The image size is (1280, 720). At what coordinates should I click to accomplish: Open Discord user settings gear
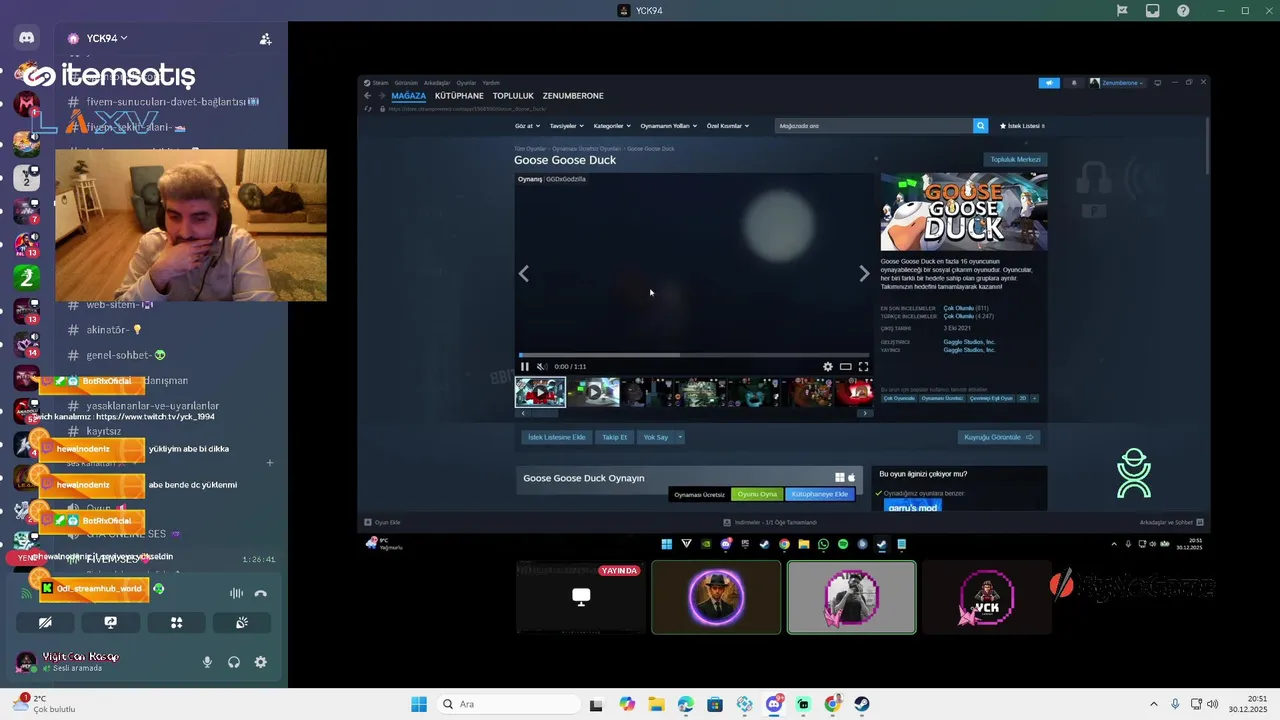tap(260, 662)
